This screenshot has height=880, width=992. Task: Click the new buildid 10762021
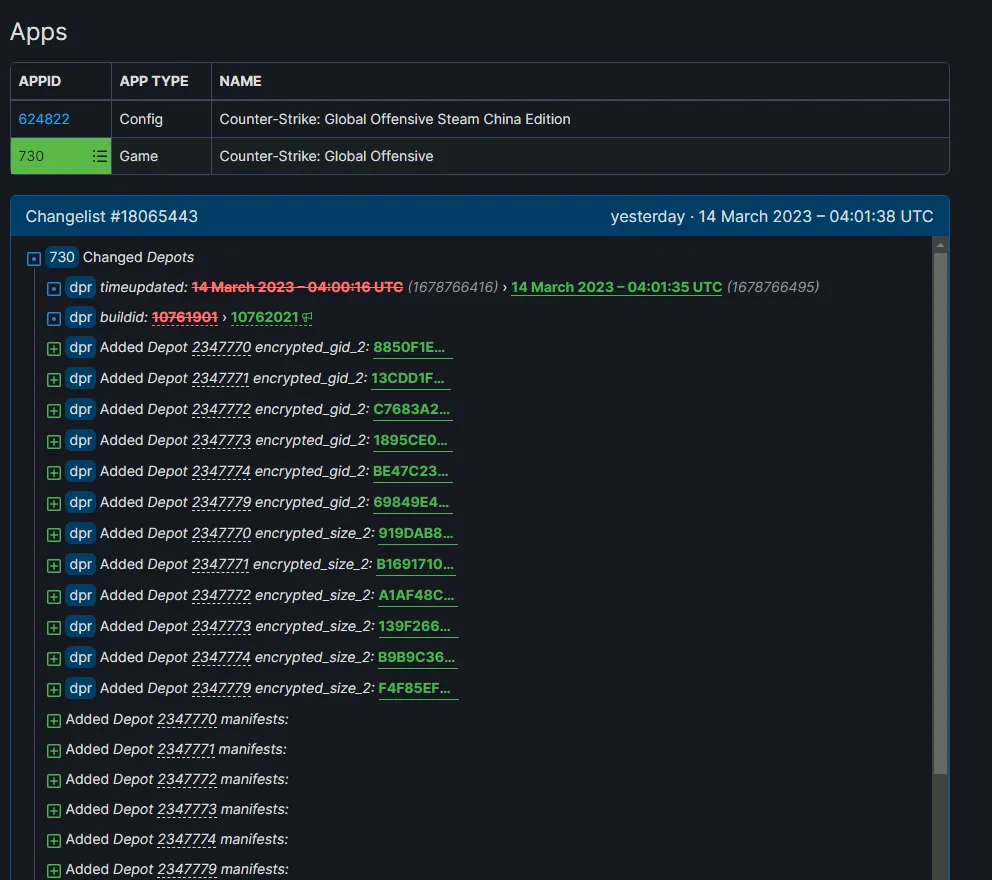tap(264, 317)
